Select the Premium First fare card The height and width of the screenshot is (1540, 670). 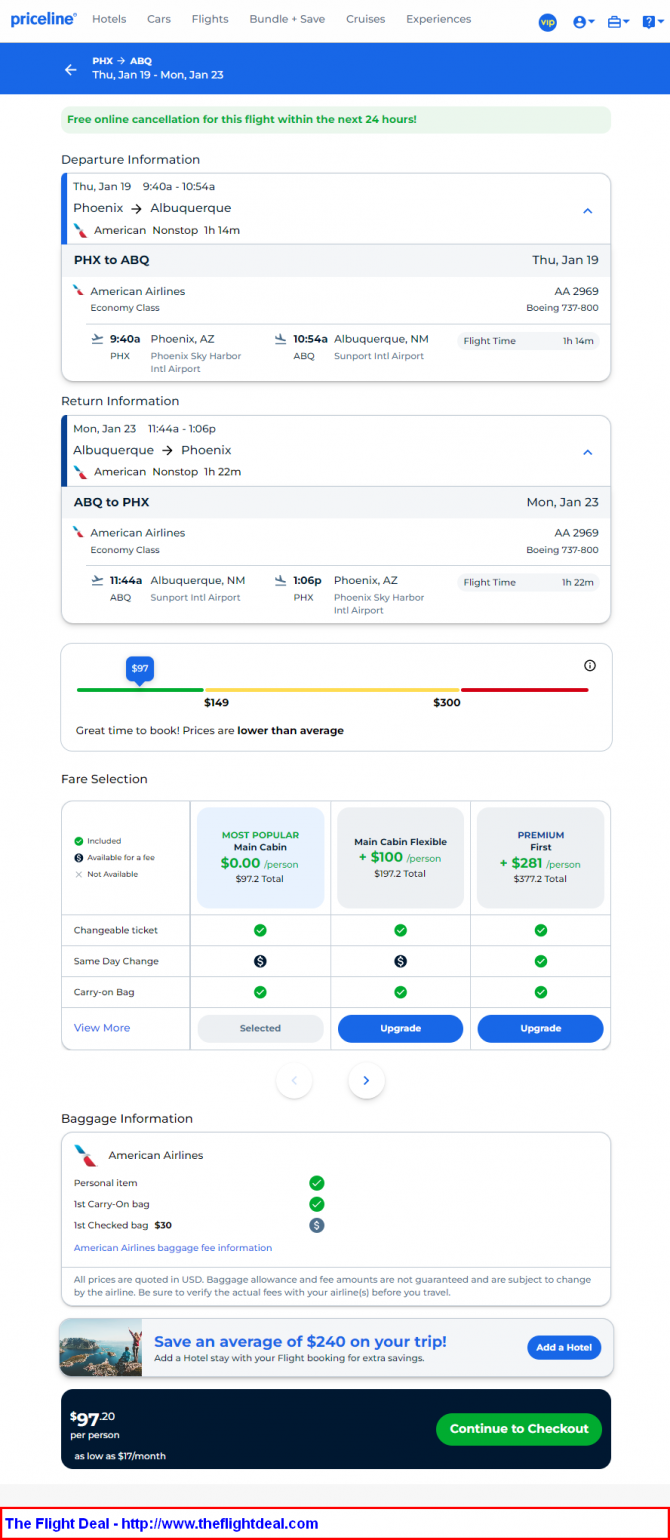(x=541, y=857)
